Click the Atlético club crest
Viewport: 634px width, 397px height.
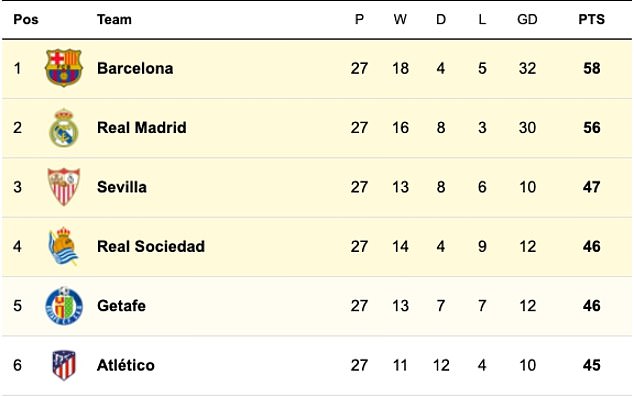tap(64, 365)
